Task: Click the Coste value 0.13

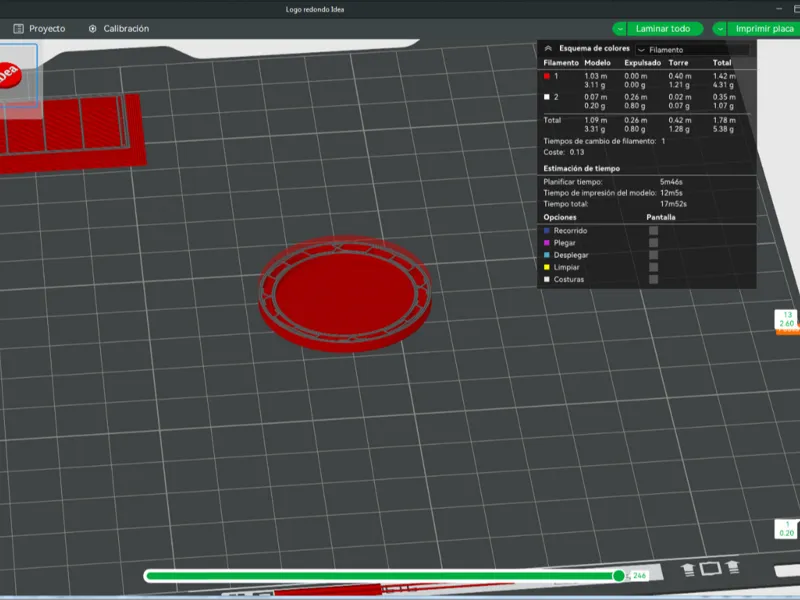Action: (577, 152)
